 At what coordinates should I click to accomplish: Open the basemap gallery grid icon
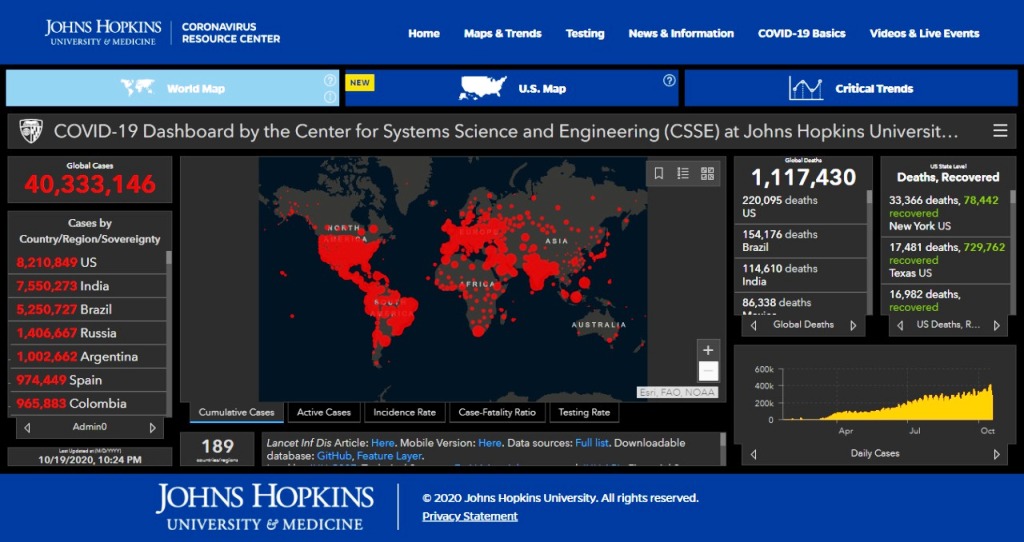pos(707,174)
